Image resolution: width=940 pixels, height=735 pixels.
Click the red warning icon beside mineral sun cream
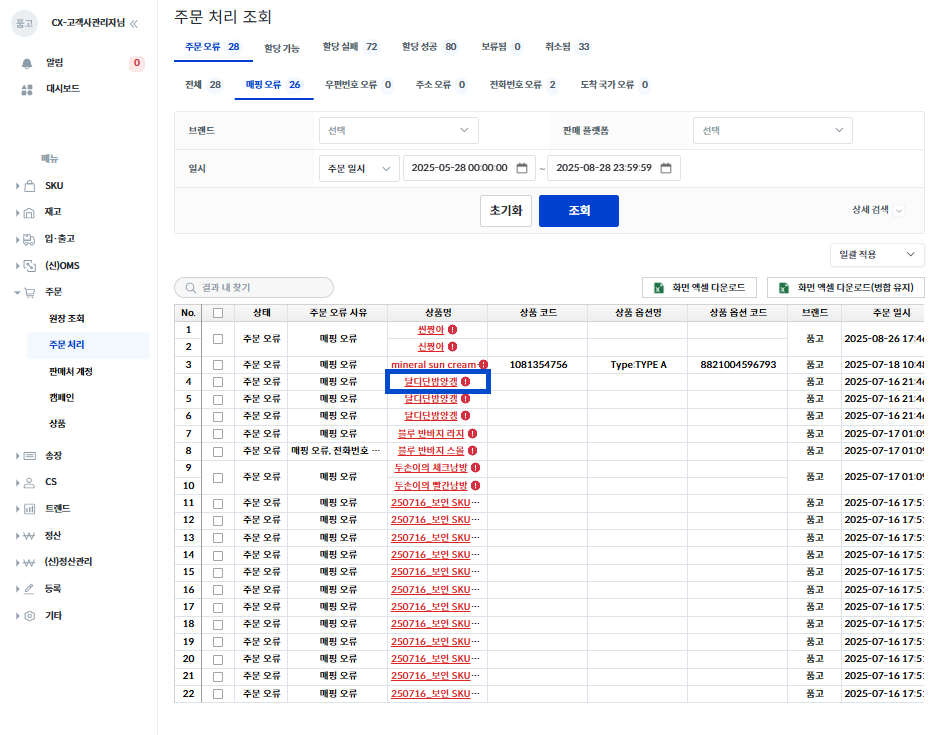pos(483,365)
